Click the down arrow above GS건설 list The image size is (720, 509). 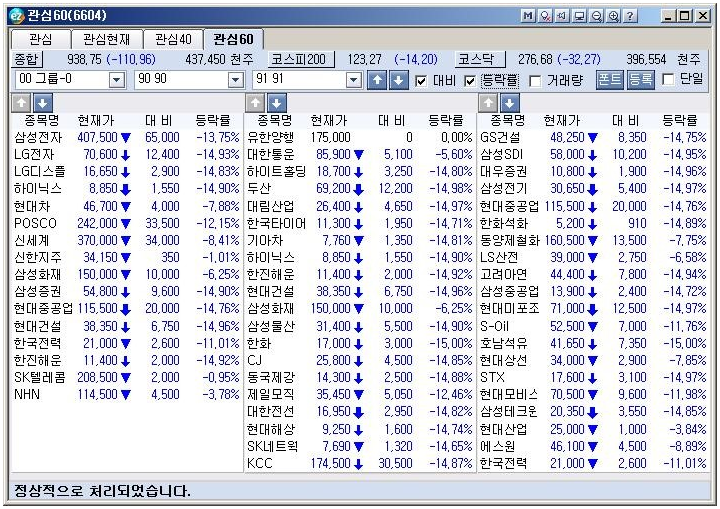coord(509,103)
